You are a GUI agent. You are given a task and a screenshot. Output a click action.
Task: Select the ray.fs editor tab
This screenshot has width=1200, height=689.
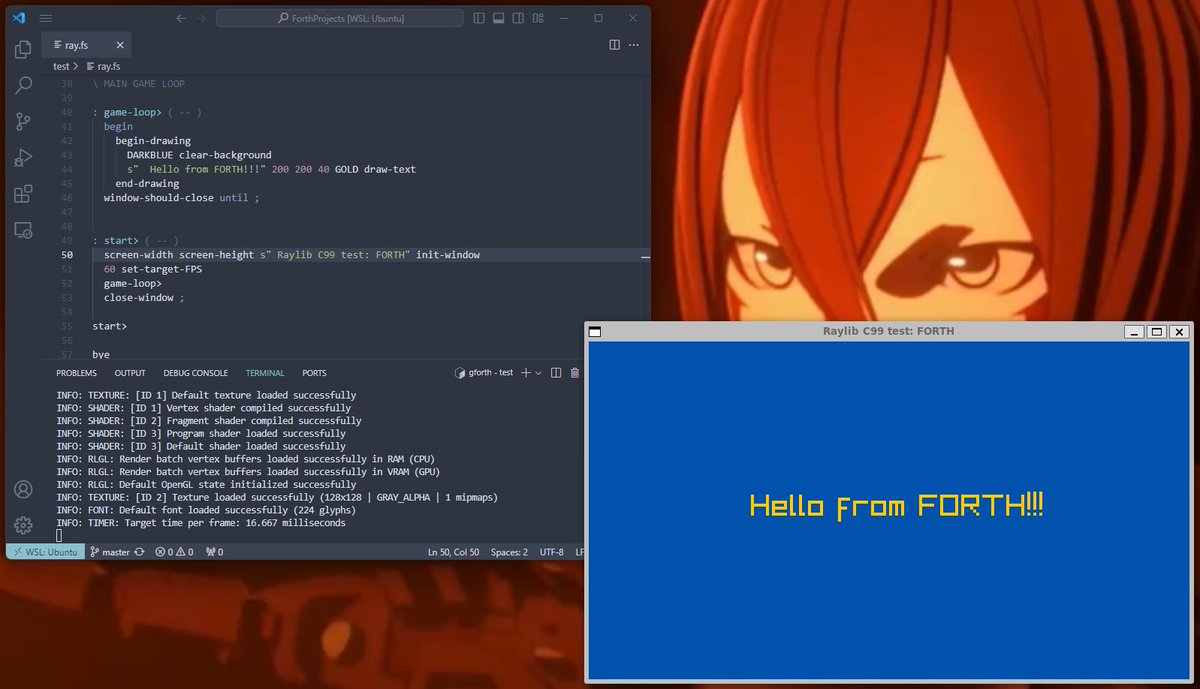pyautogui.click(x=88, y=46)
